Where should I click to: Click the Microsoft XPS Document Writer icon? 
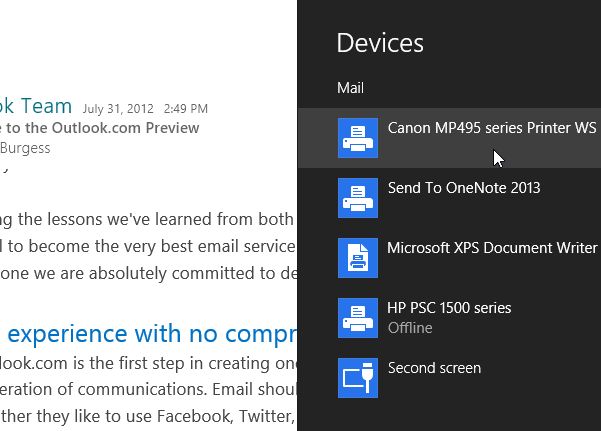pos(357,257)
